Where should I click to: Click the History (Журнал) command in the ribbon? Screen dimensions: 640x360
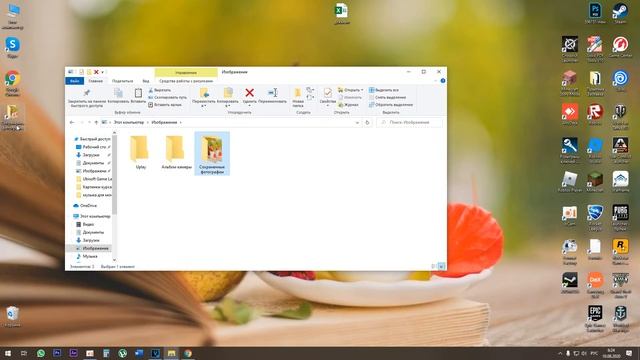tap(349, 105)
